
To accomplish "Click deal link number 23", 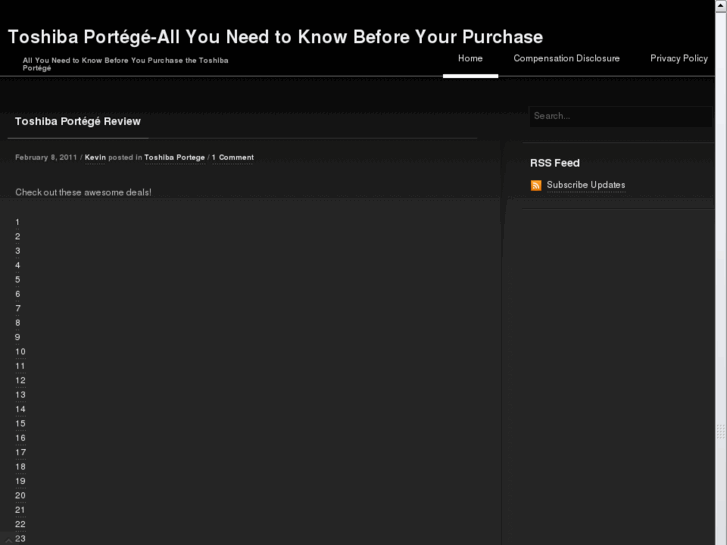I will point(20,539).
